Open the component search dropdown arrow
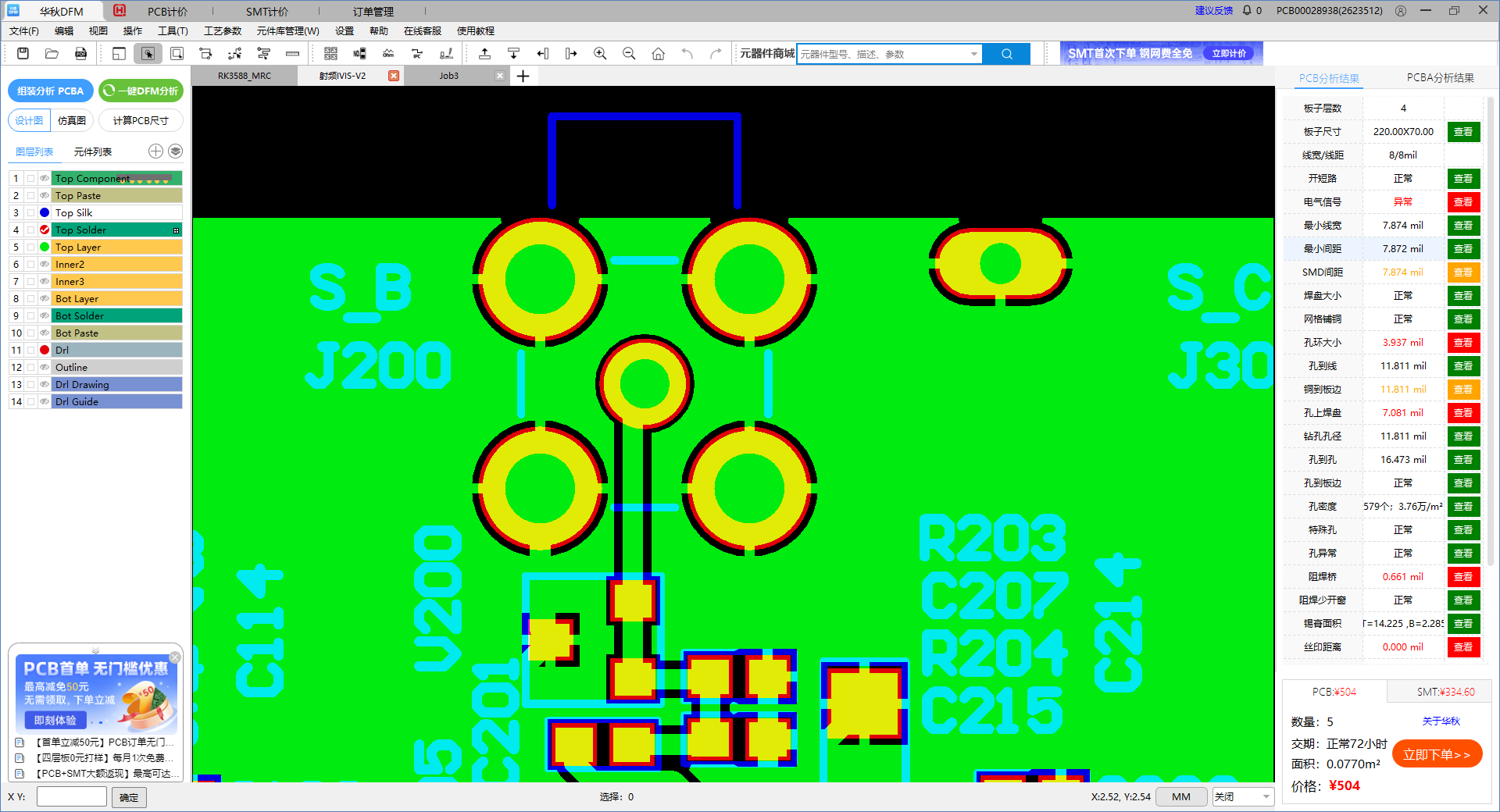 point(973,54)
